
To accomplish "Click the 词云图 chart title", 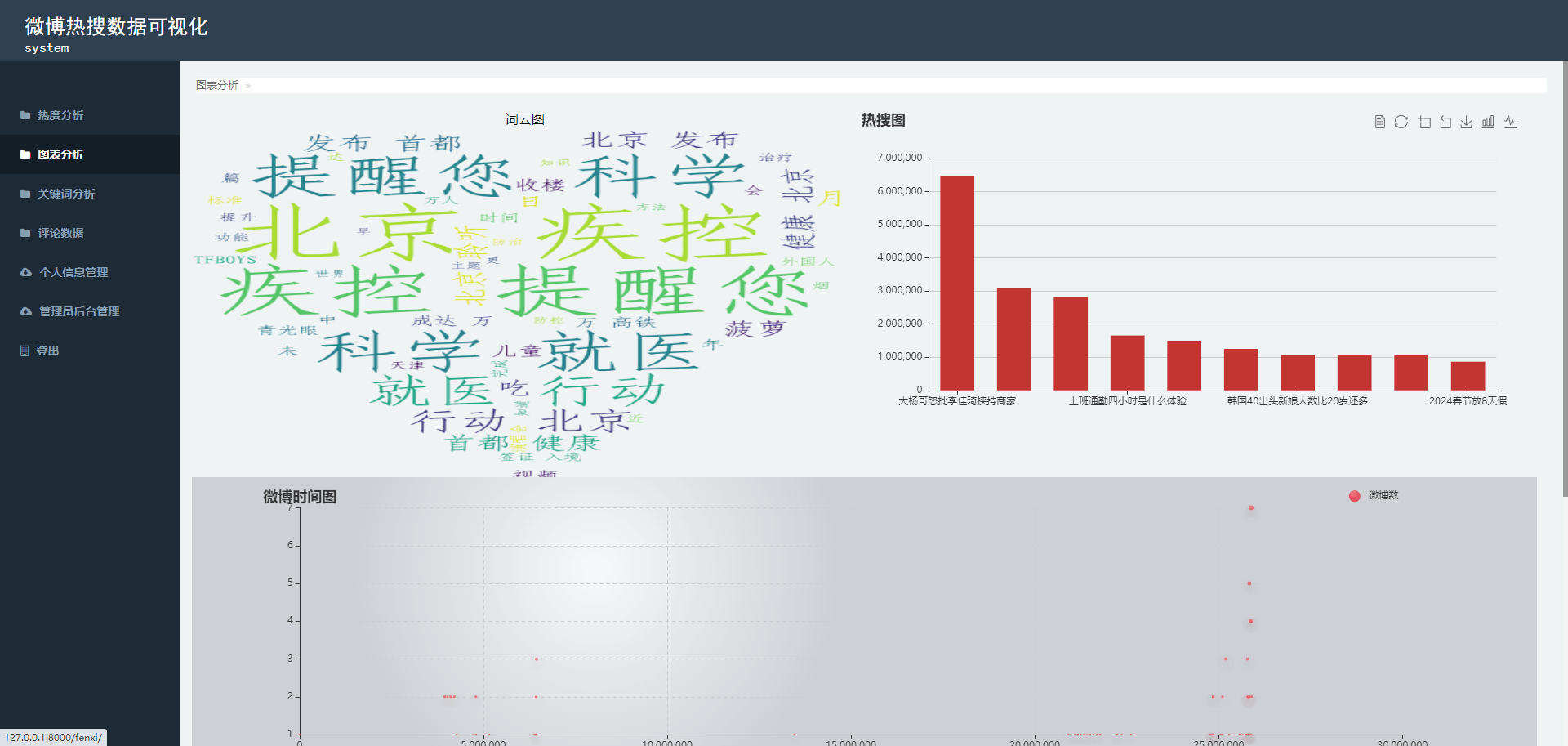I will [x=524, y=119].
